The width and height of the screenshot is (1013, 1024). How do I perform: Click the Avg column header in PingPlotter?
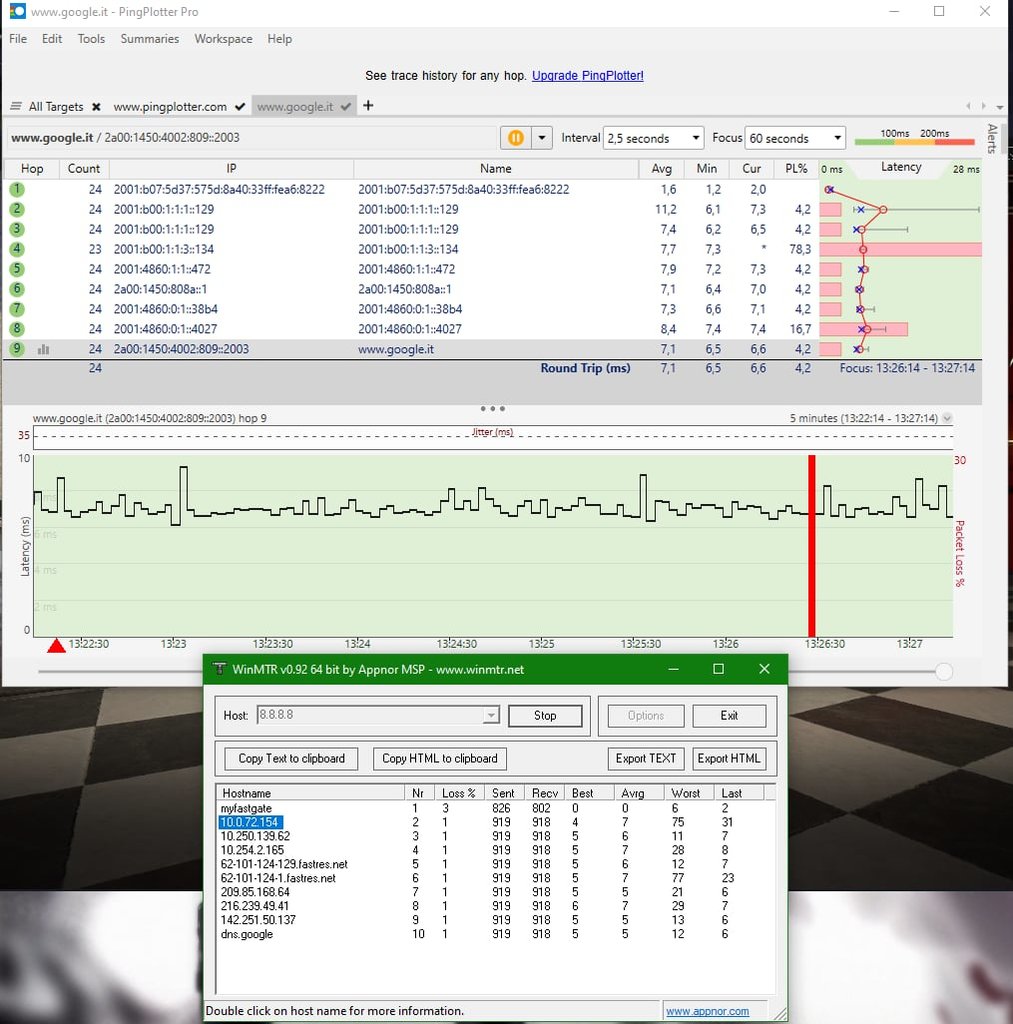(x=662, y=168)
